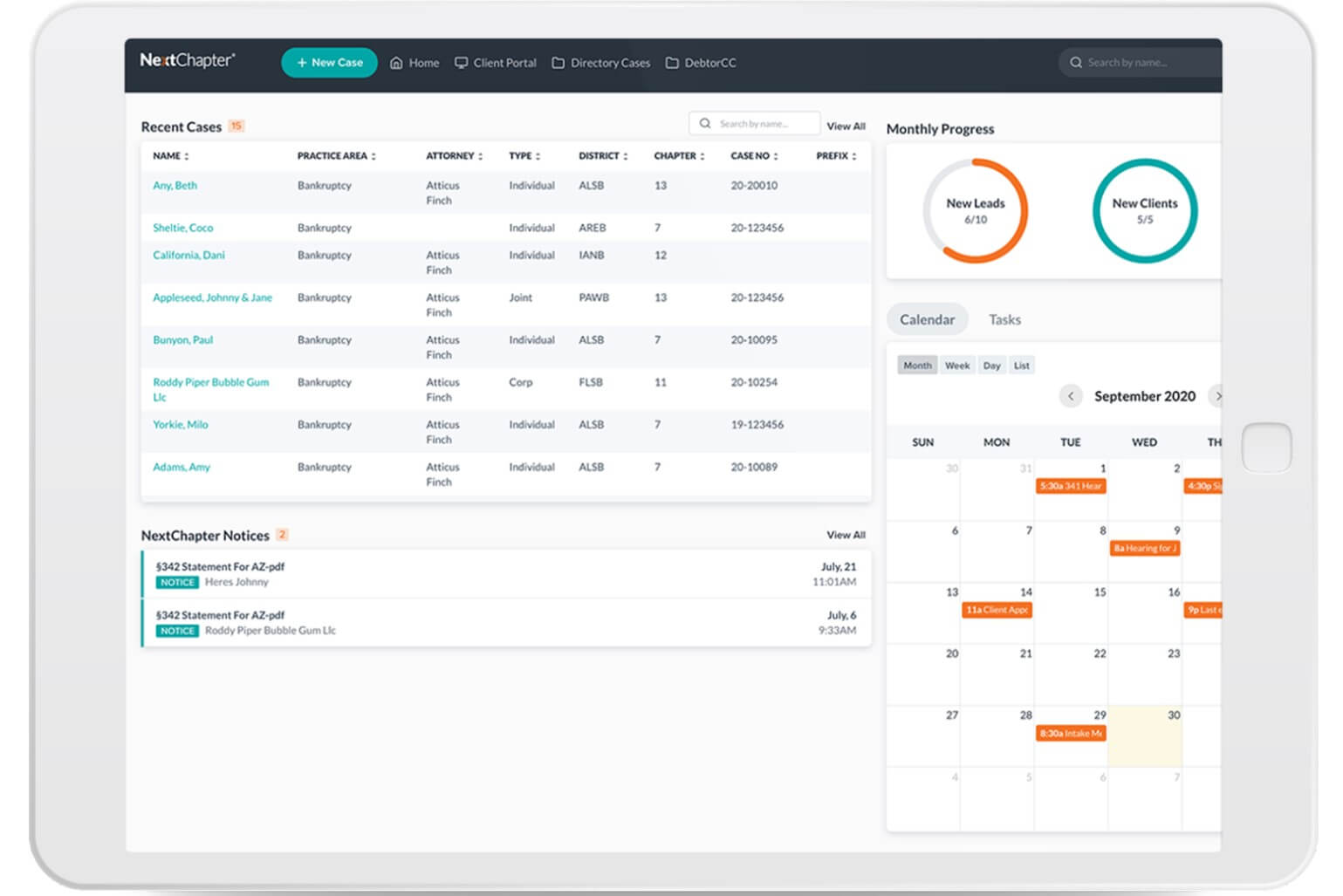Select the Week calendar view
This screenshot has height=896, width=1343.
pos(957,366)
